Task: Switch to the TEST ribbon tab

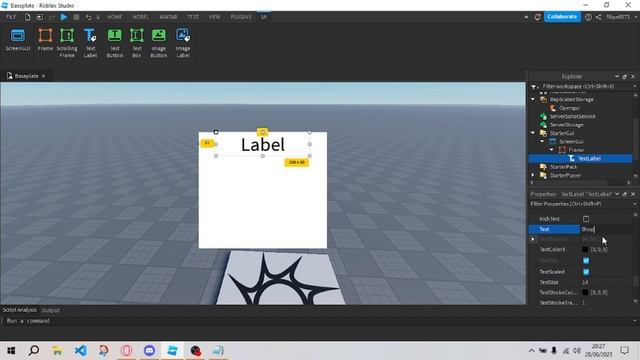Action: tap(193, 17)
